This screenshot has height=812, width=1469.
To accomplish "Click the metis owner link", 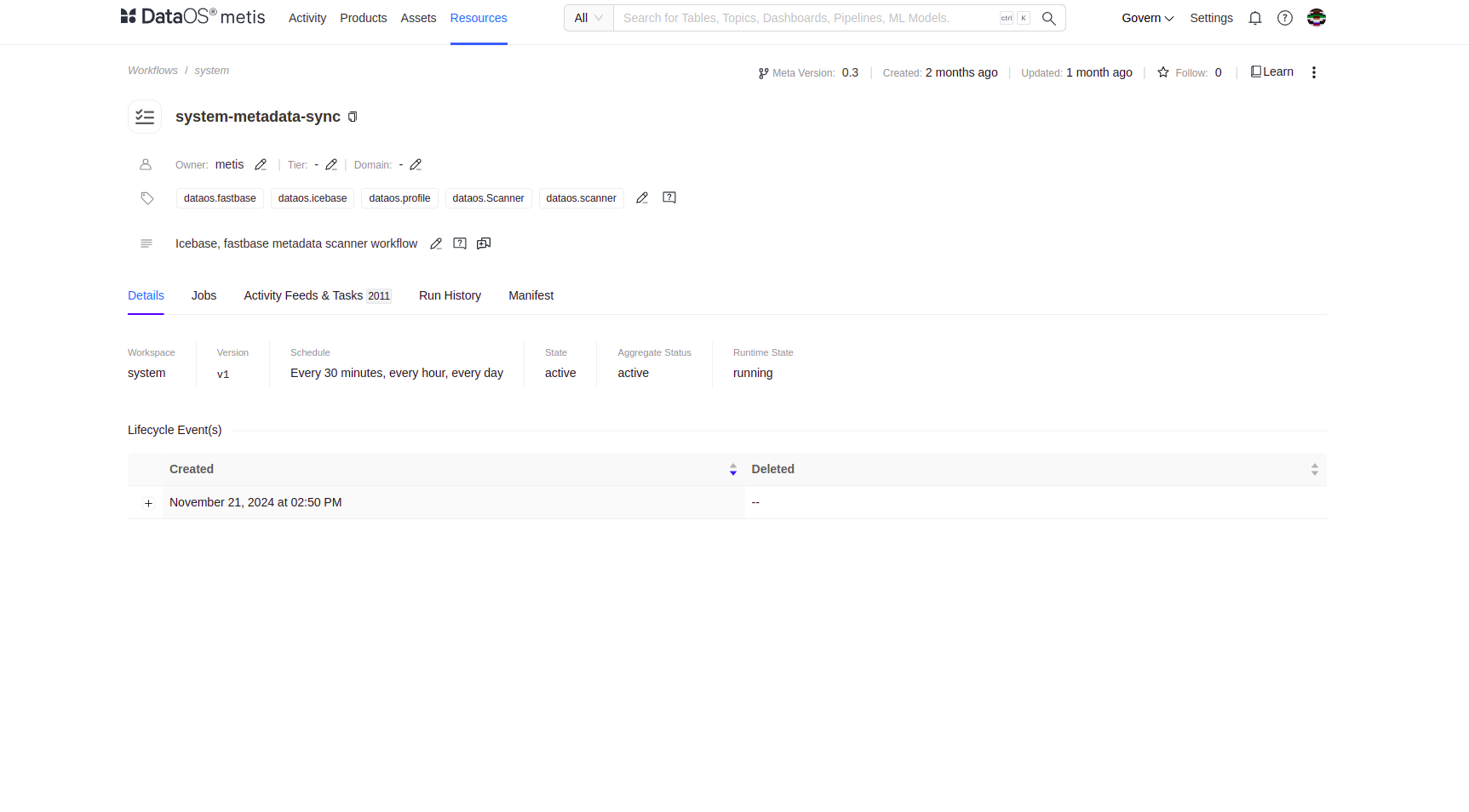I will coord(229,164).
